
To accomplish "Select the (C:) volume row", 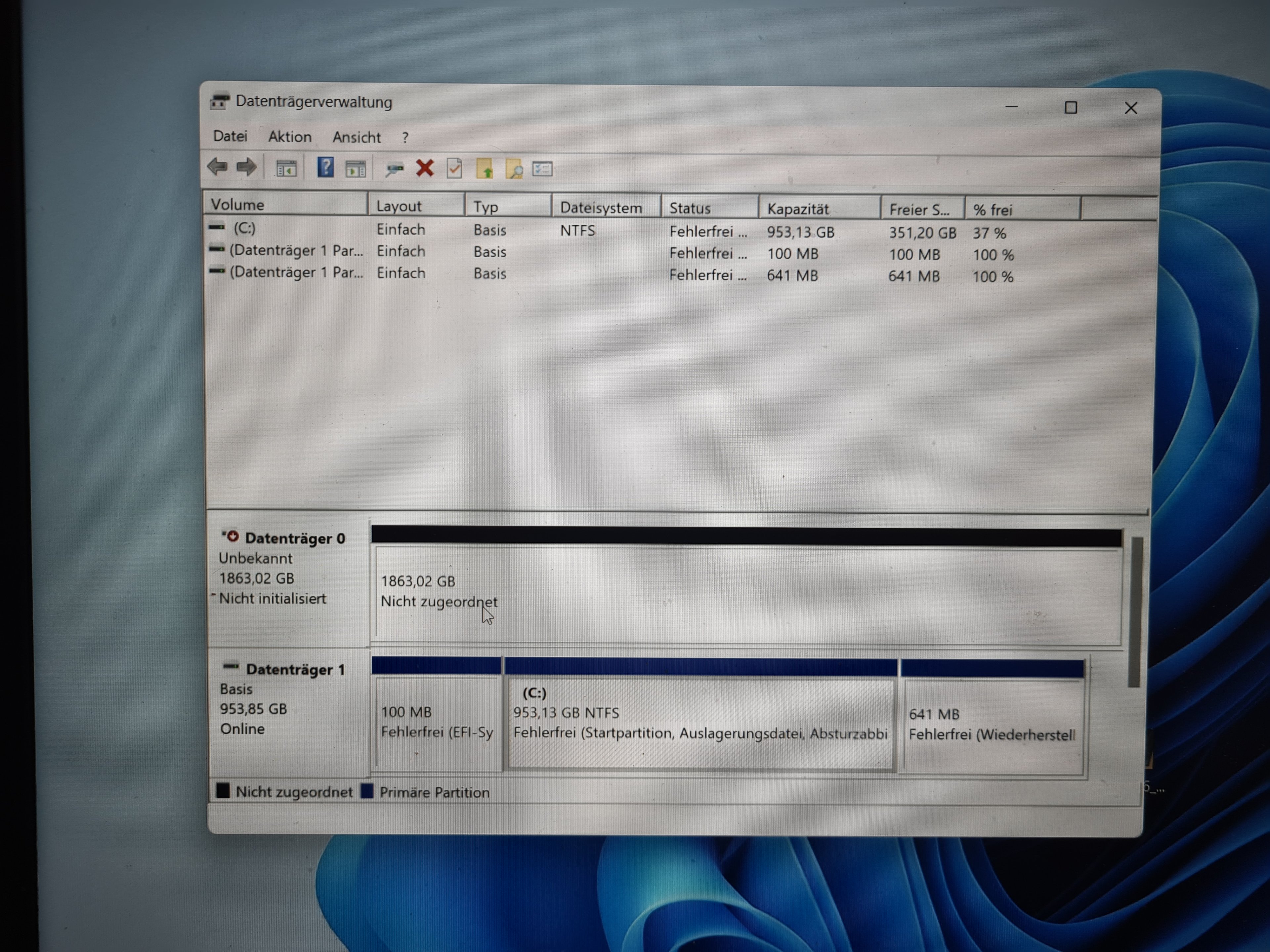I will pos(245,228).
